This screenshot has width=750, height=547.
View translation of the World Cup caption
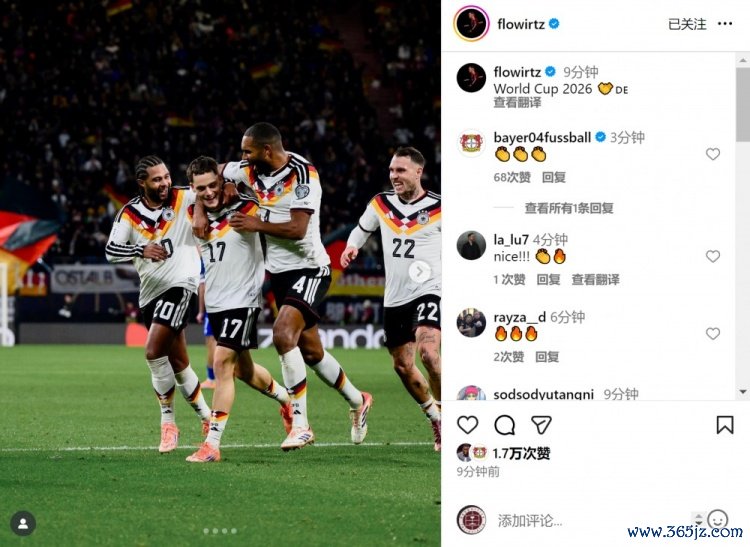tap(518, 102)
